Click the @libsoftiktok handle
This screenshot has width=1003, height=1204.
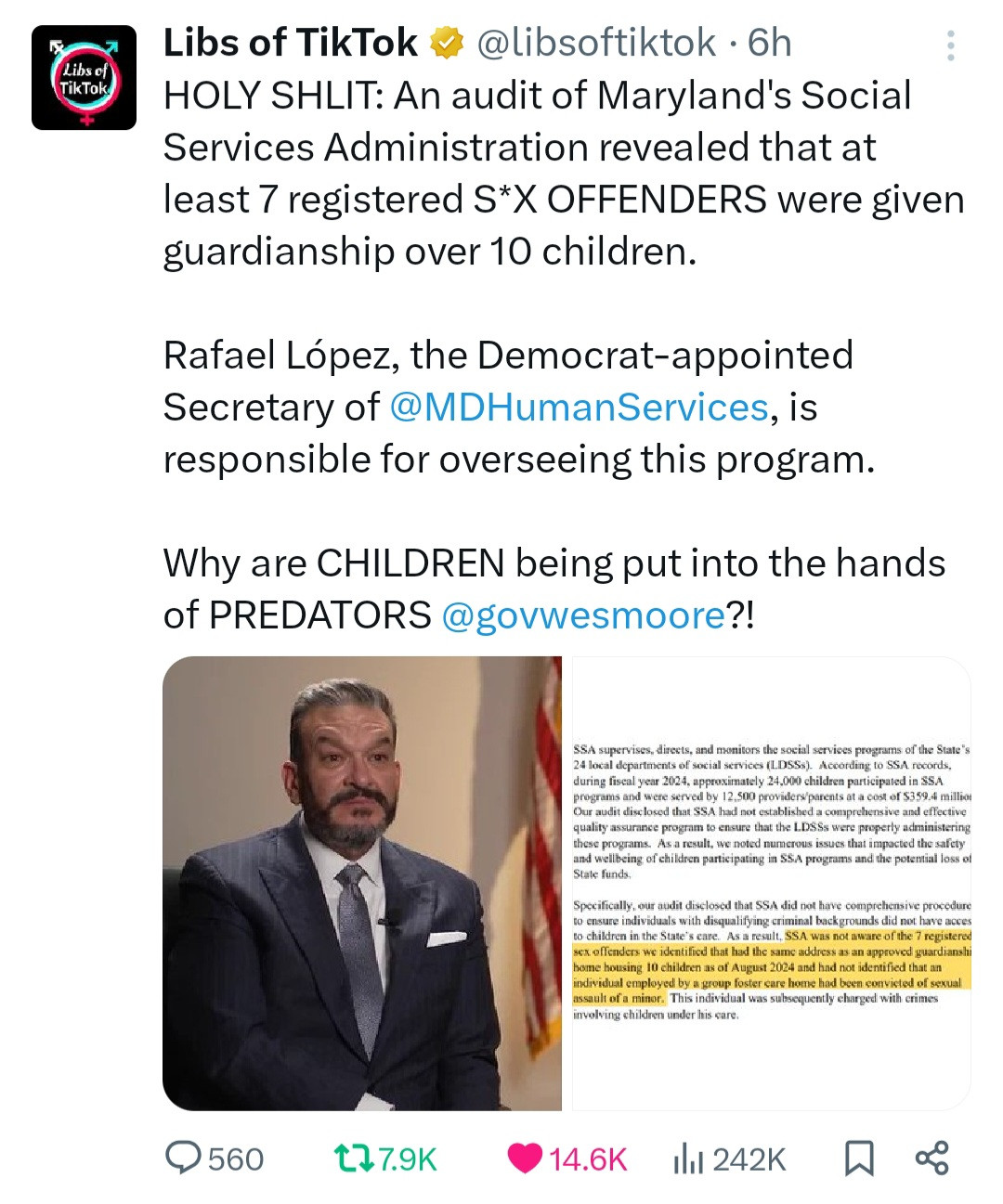click(595, 43)
